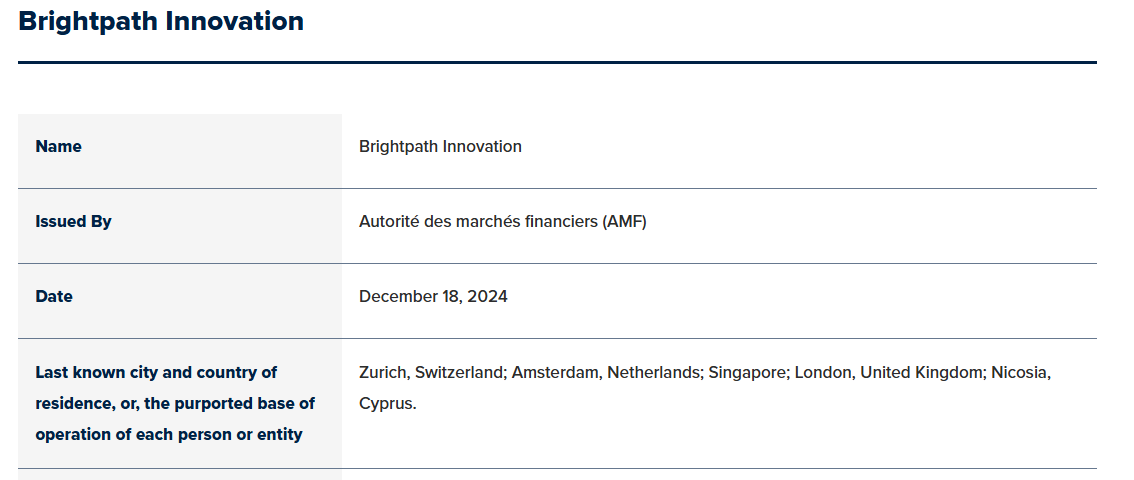This screenshot has height=480, width=1134.
Task: Click the 'operation of each person or entity' line
Action: (x=169, y=435)
